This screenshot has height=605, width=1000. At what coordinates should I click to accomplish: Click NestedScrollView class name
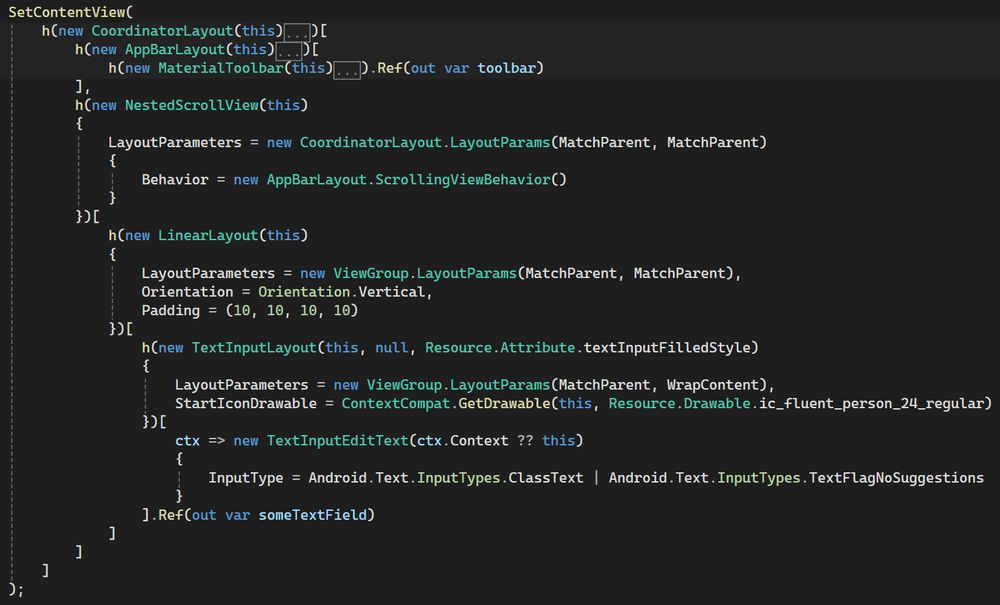point(191,105)
